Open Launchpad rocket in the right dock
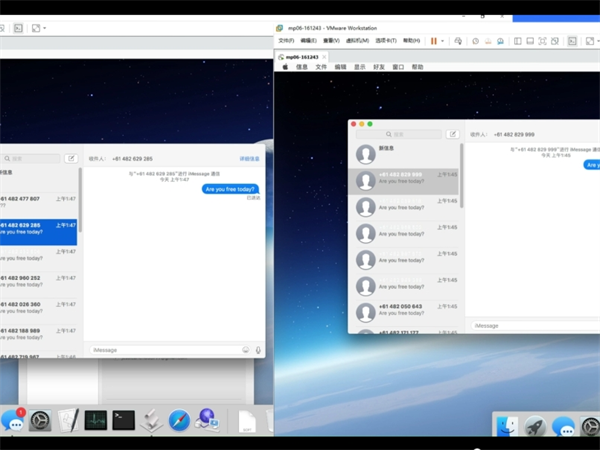Viewport: 600px width, 450px height. (x=536, y=428)
